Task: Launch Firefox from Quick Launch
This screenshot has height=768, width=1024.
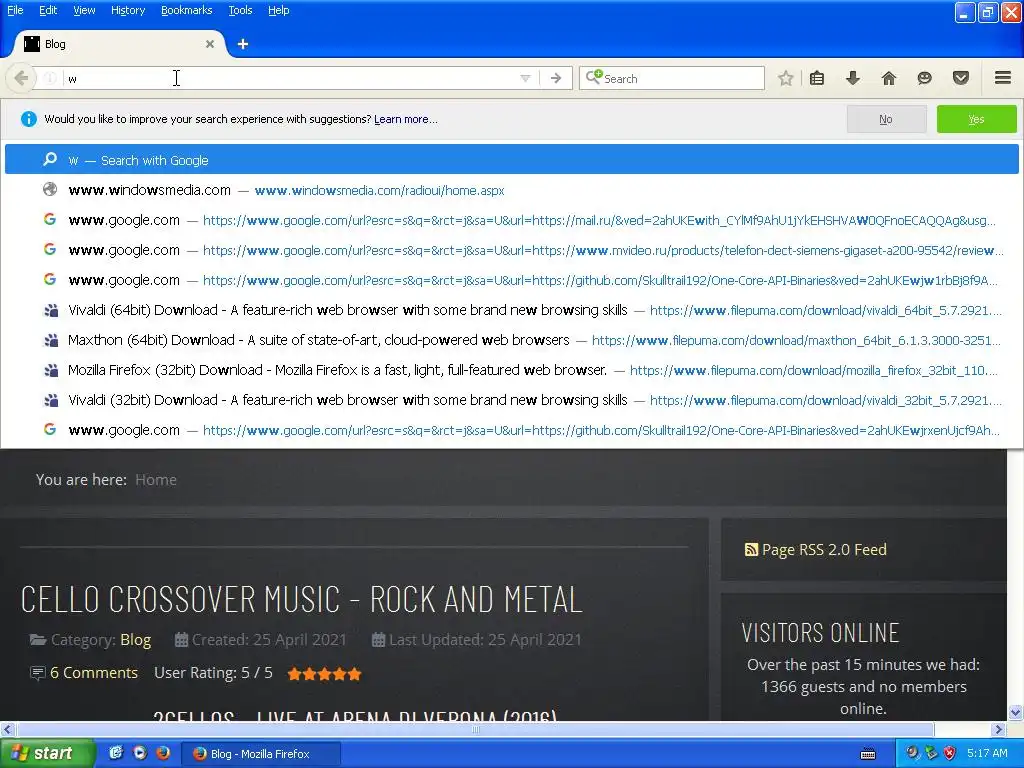Action: click(x=163, y=753)
